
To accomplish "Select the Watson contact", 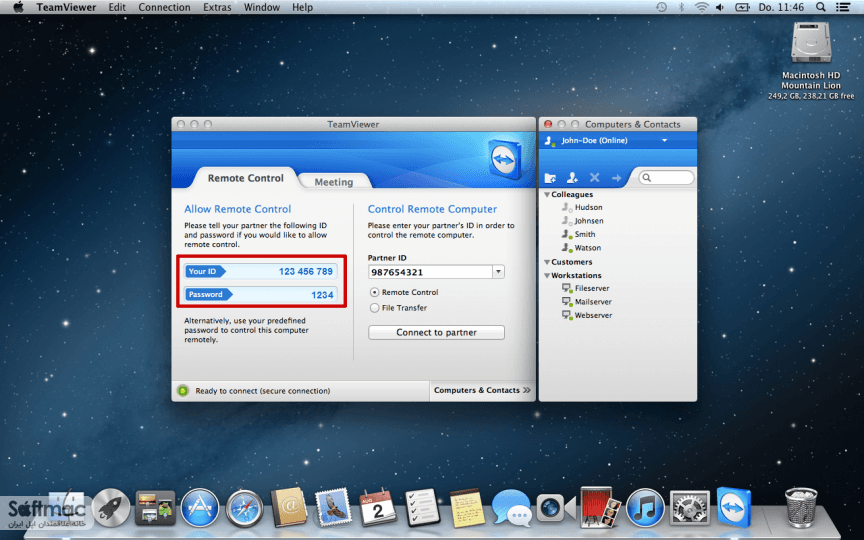I will [x=587, y=248].
